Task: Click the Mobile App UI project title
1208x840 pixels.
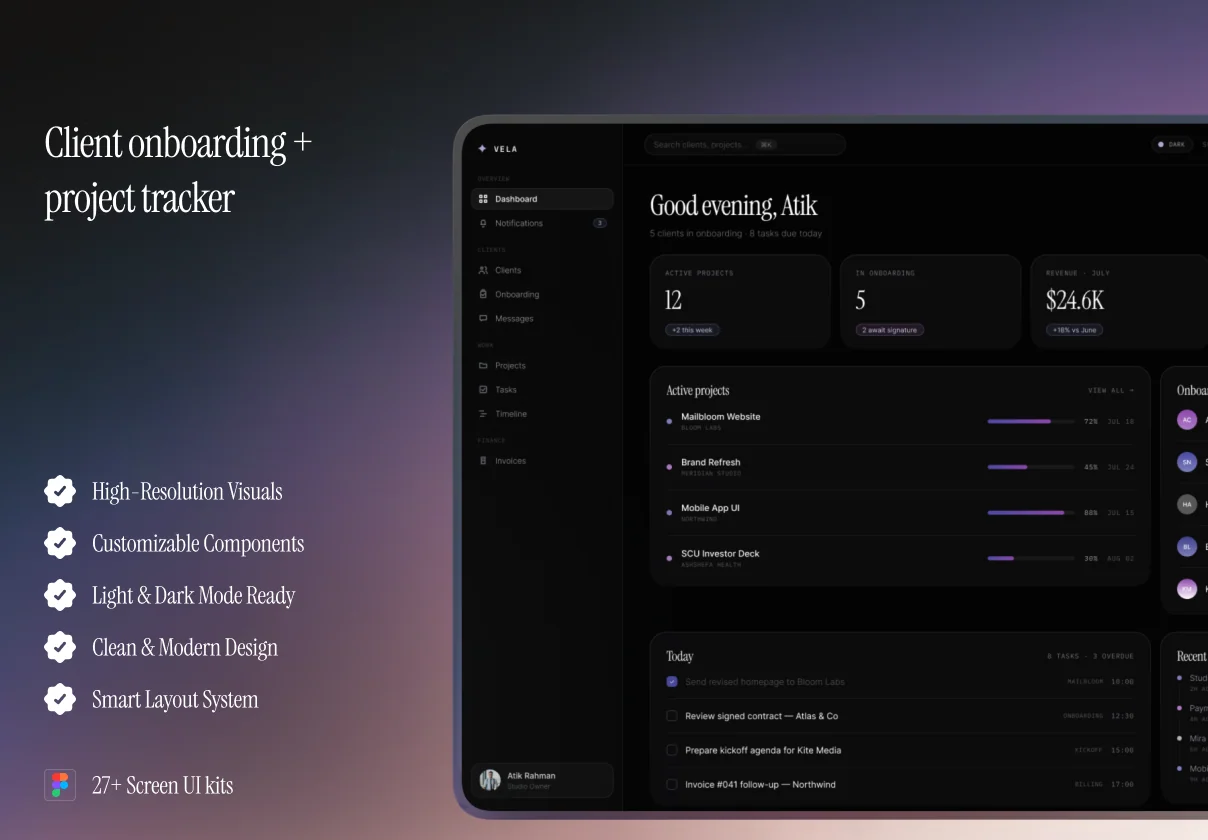Action: click(710, 508)
